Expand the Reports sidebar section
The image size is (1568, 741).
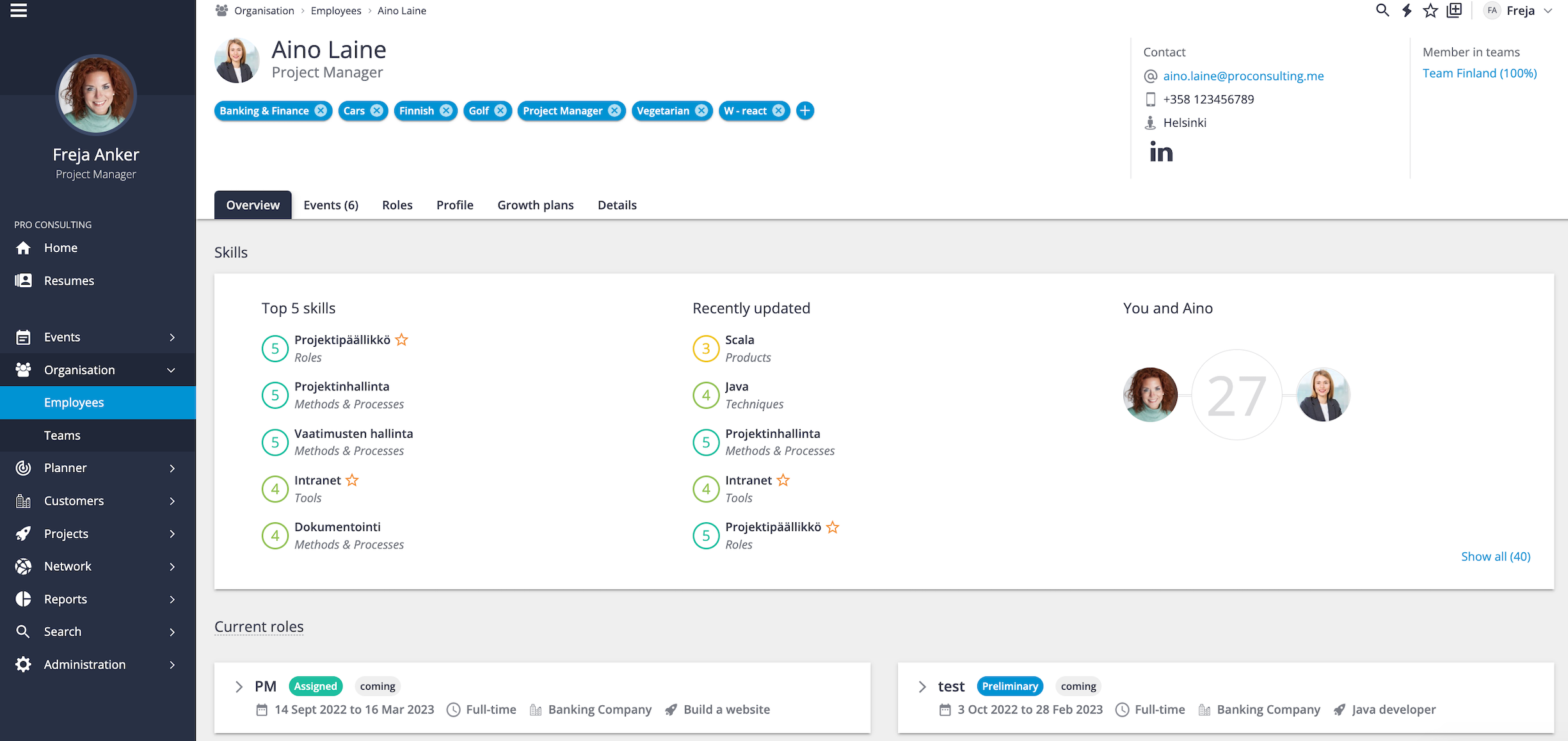(x=172, y=599)
